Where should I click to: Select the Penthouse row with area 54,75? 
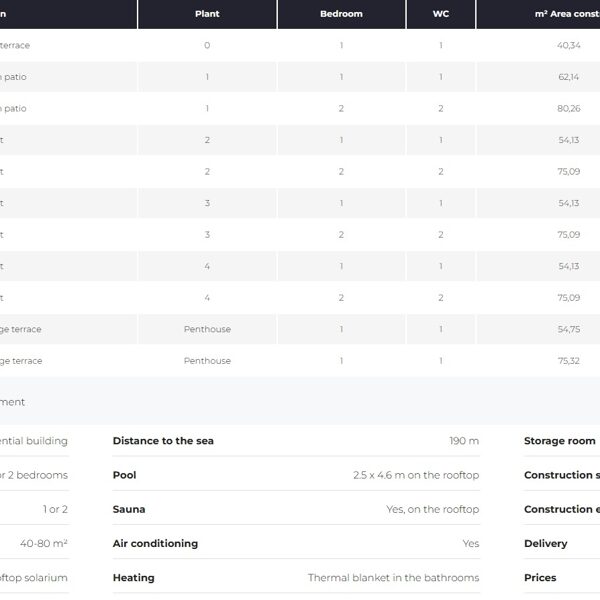[x=567, y=329]
